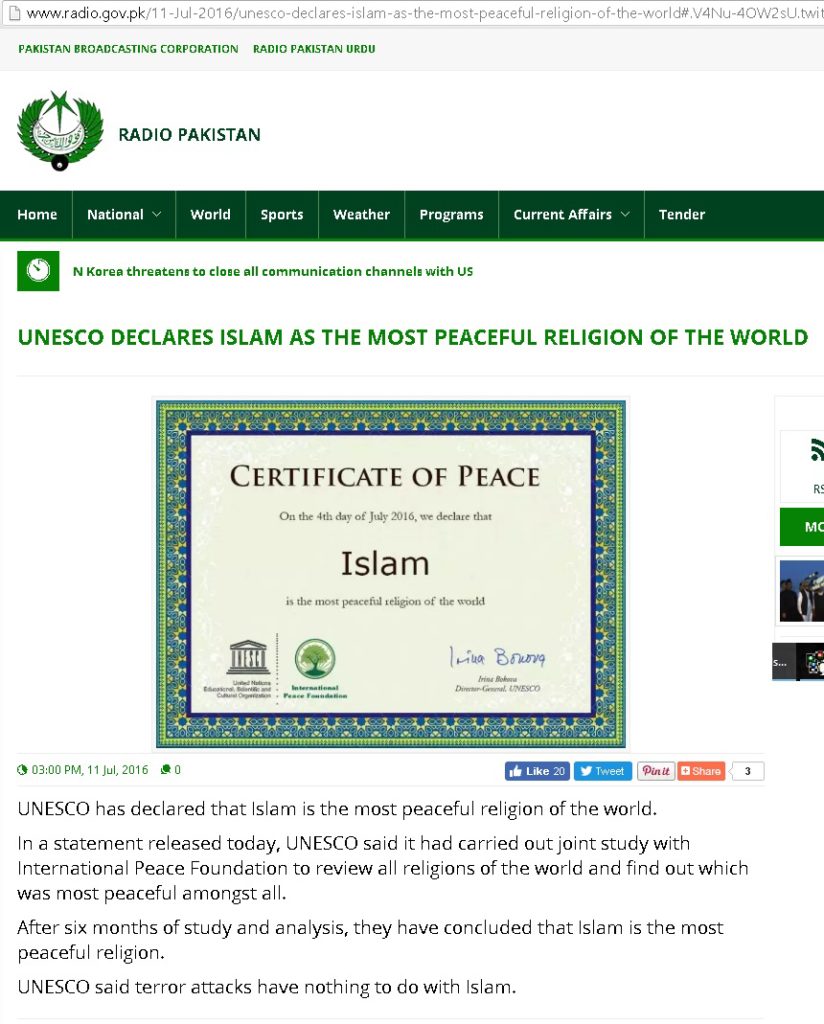Click the Certificate of Peace image
This screenshot has width=824, height=1024.
pyautogui.click(x=390, y=573)
